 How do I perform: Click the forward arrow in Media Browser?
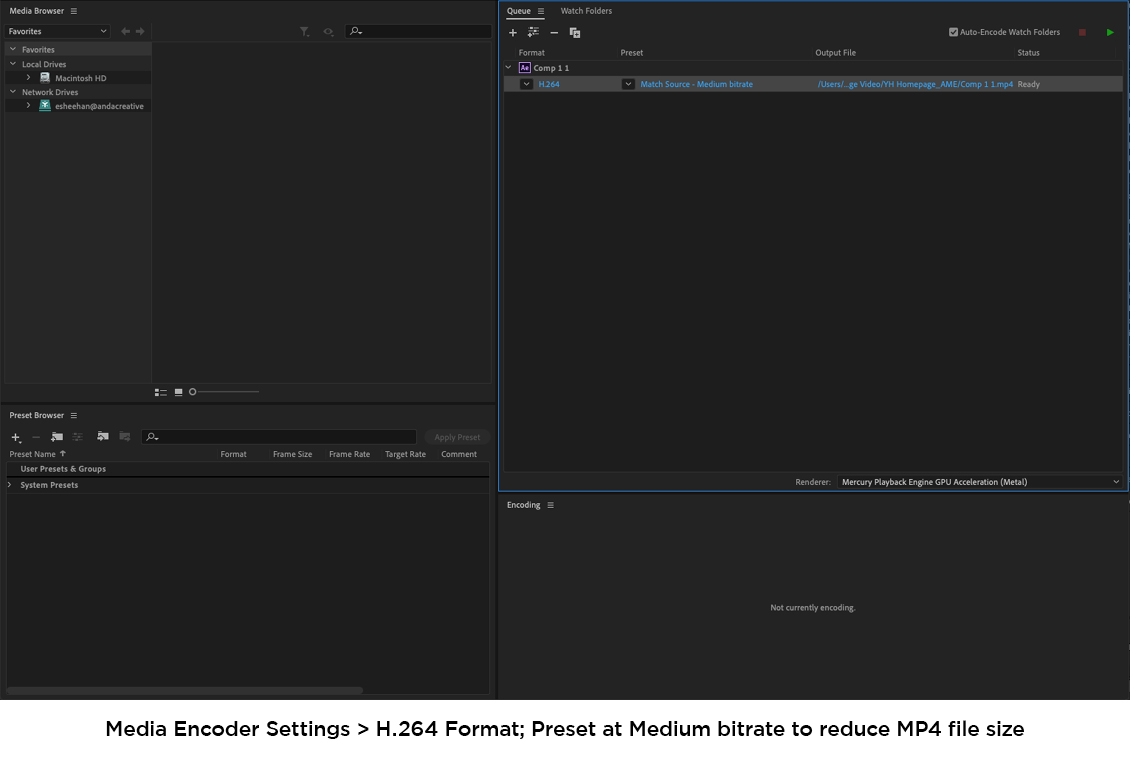140,31
